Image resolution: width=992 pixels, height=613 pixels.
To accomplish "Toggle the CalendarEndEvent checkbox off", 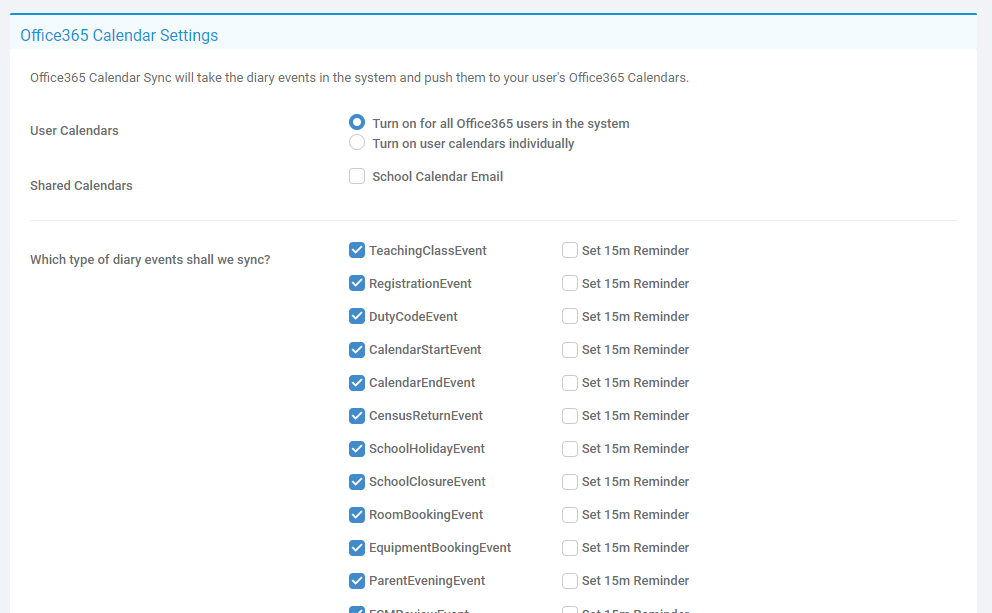I will pyautogui.click(x=357, y=383).
